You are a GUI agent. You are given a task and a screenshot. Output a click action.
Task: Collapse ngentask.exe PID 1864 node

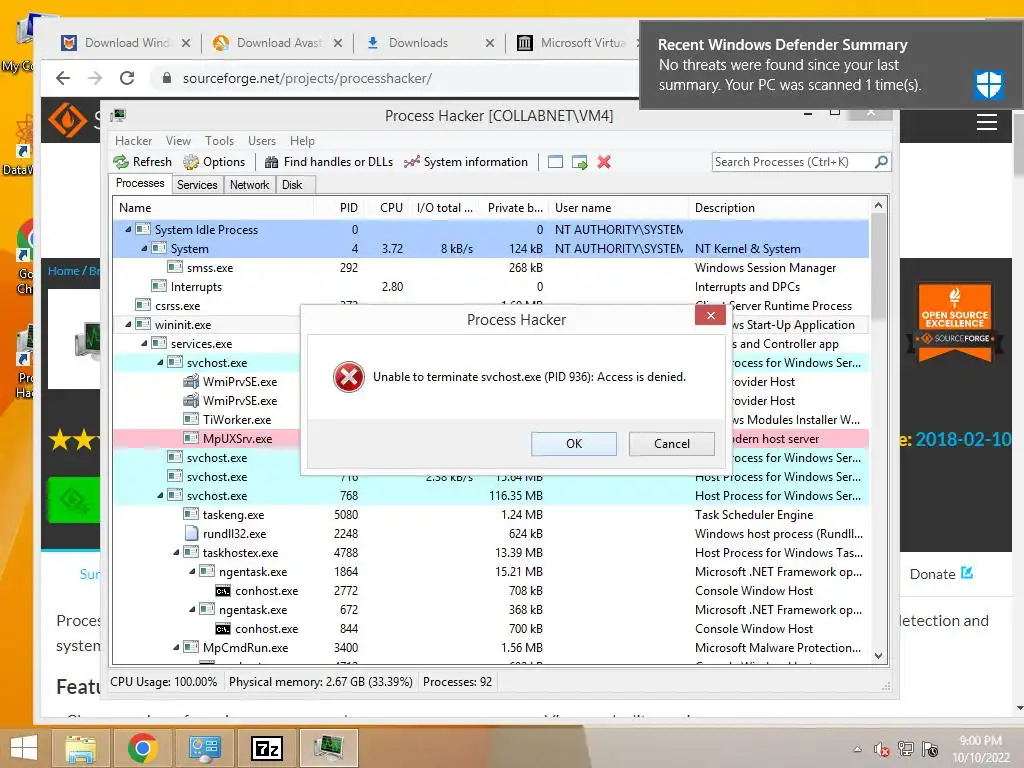[192, 572]
